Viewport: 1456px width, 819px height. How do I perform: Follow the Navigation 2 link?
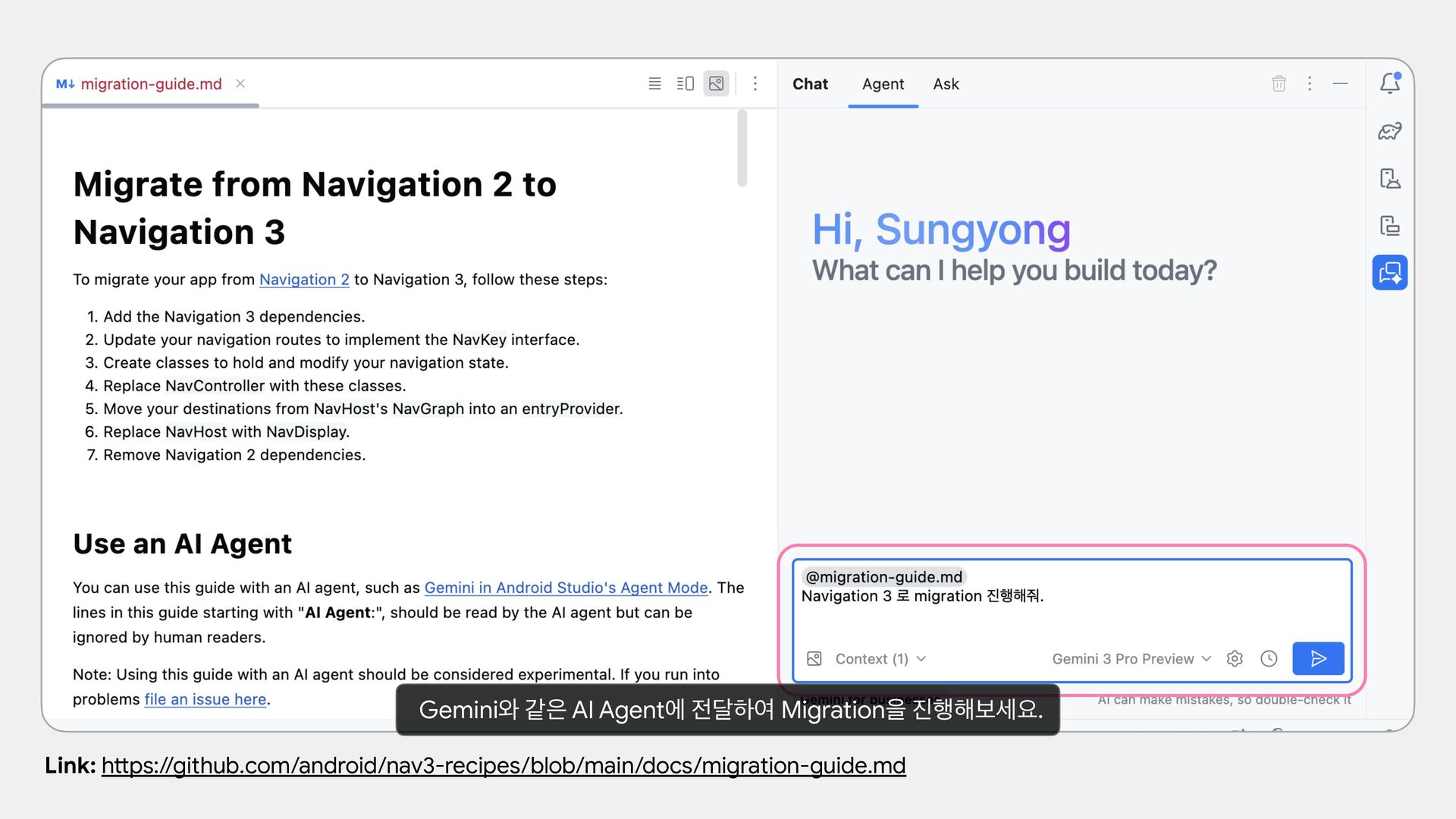click(x=304, y=279)
